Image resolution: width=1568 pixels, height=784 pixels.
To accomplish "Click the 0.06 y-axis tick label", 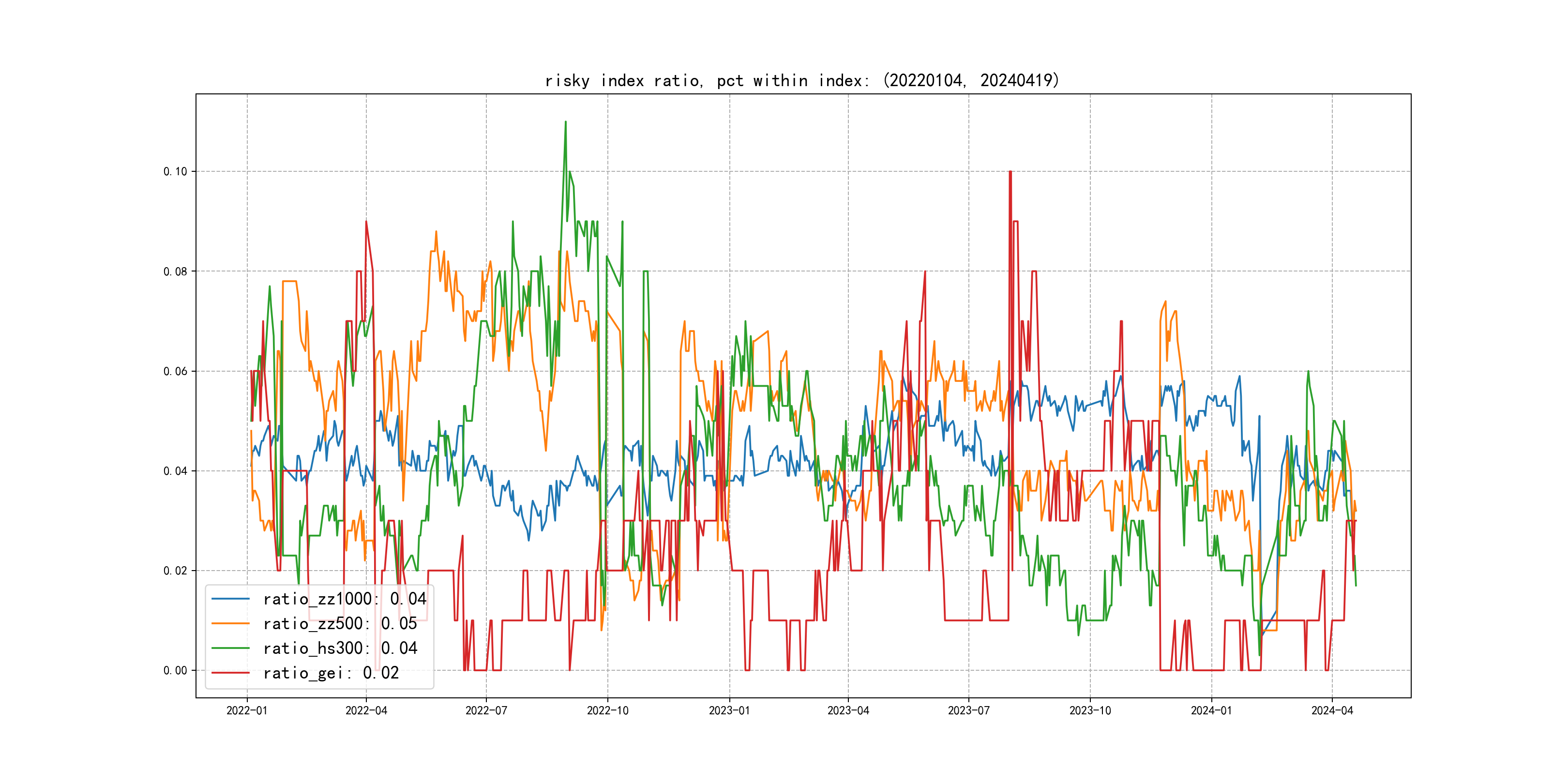I will coord(175,371).
